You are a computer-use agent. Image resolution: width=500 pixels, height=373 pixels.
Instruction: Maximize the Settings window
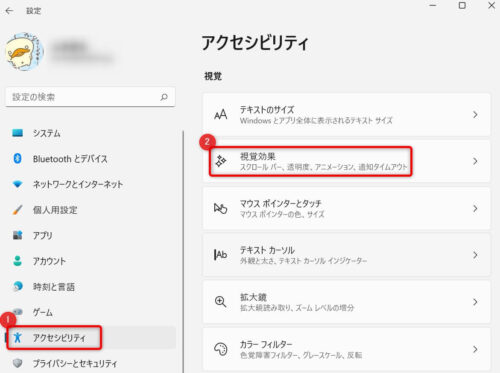click(462, 5)
